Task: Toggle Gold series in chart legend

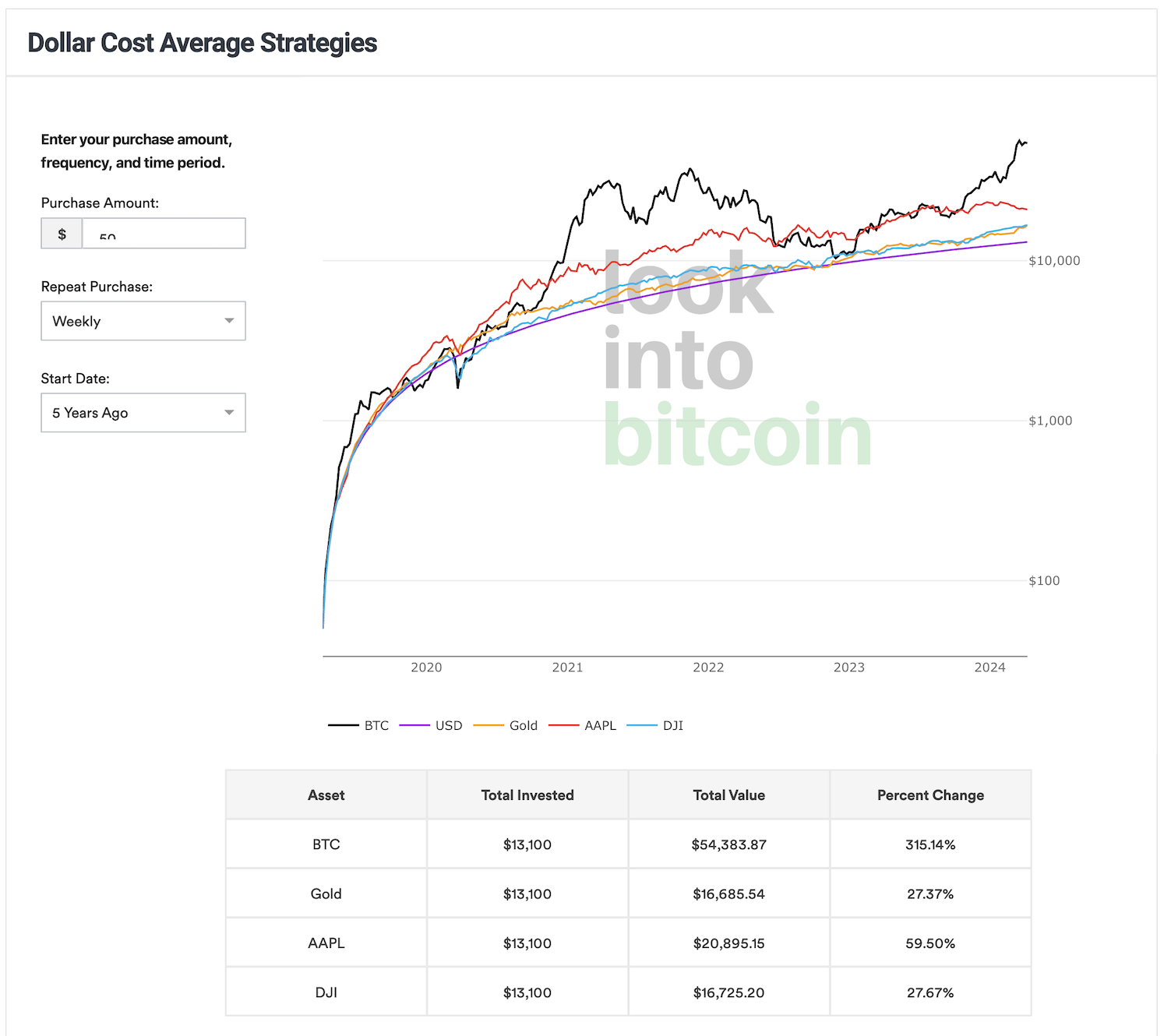Action: click(x=506, y=725)
